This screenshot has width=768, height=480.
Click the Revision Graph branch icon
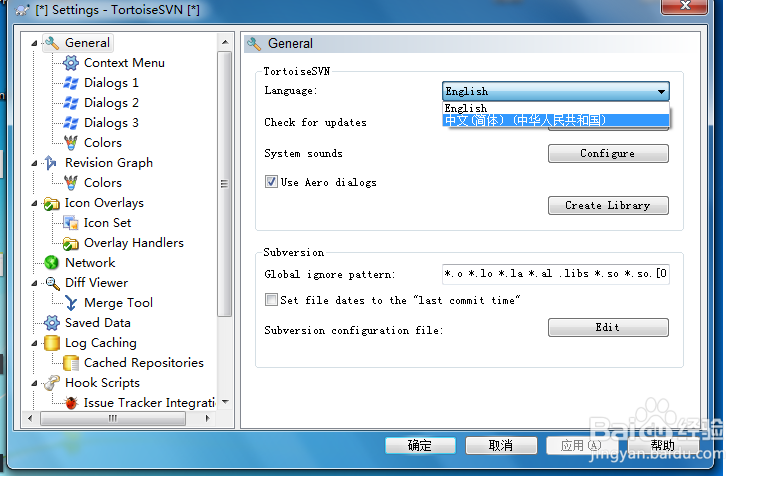coord(51,163)
